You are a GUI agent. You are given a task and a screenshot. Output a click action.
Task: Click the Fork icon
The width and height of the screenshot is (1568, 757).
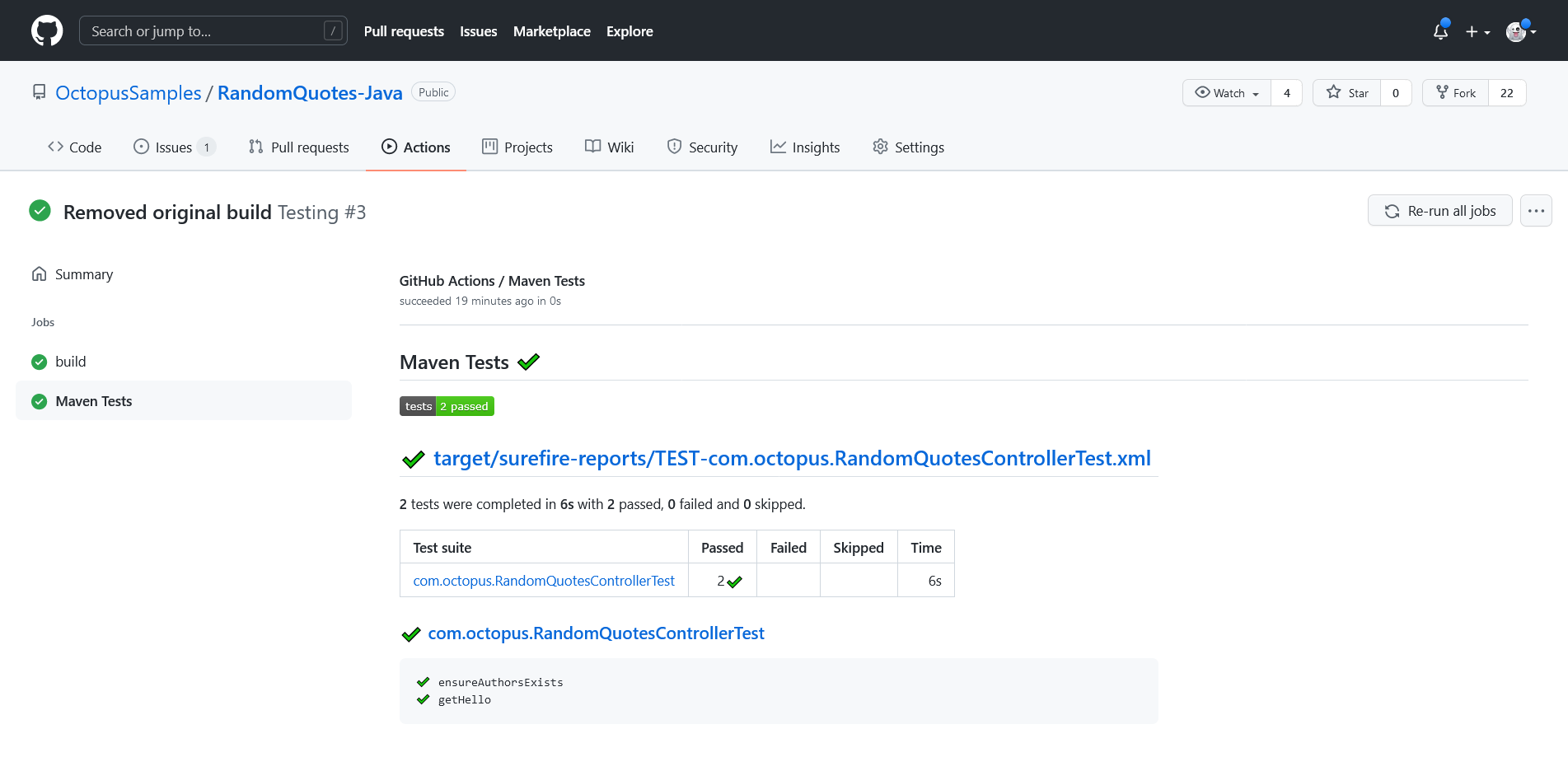1444,92
